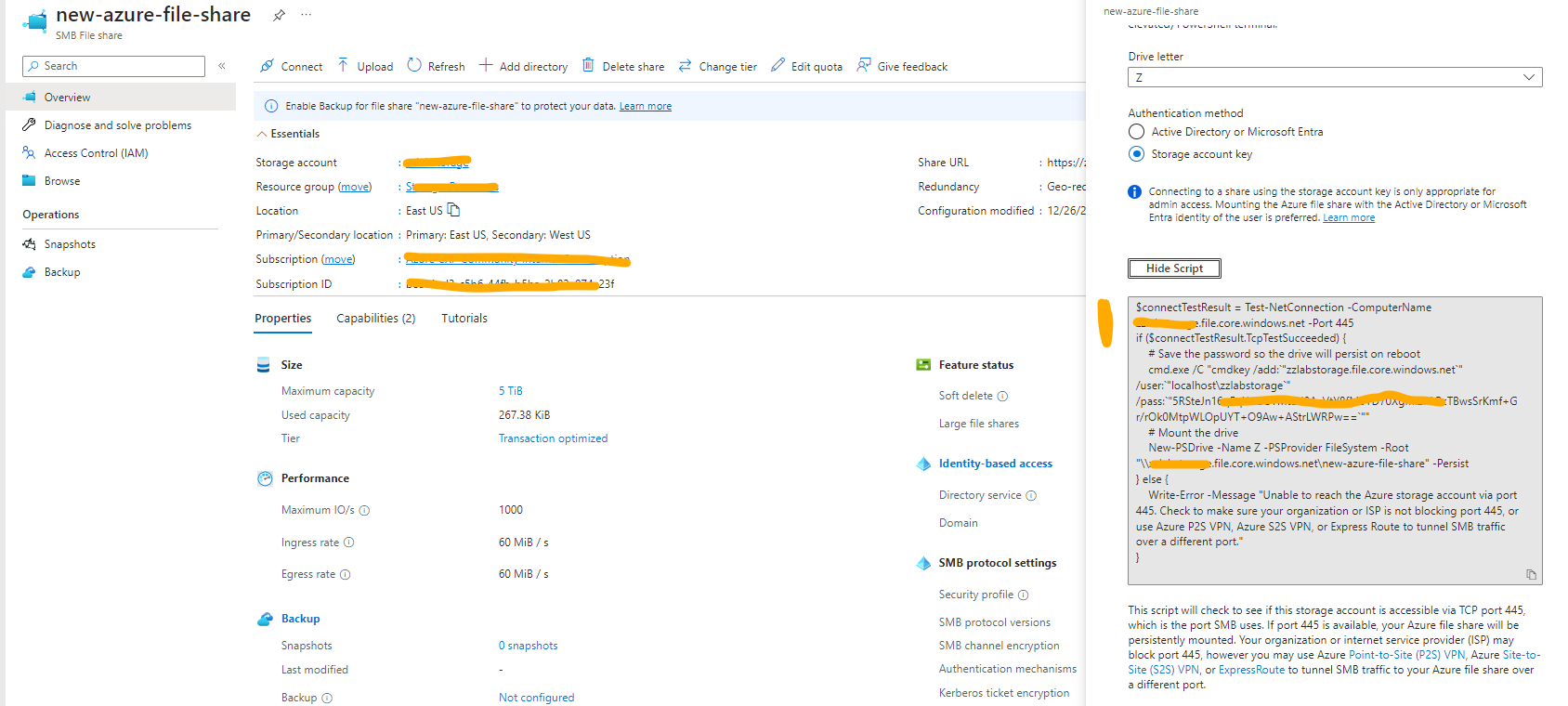The height and width of the screenshot is (706, 1568).
Task: Show info for Egress rate
Action: click(x=346, y=574)
